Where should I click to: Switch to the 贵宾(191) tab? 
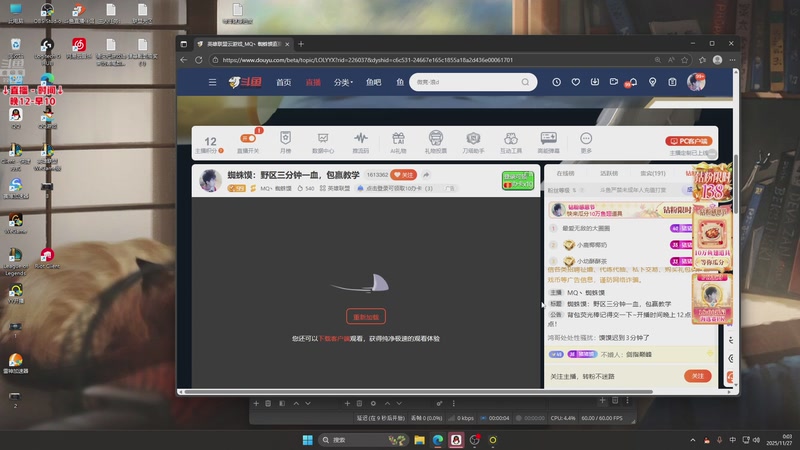pos(653,173)
